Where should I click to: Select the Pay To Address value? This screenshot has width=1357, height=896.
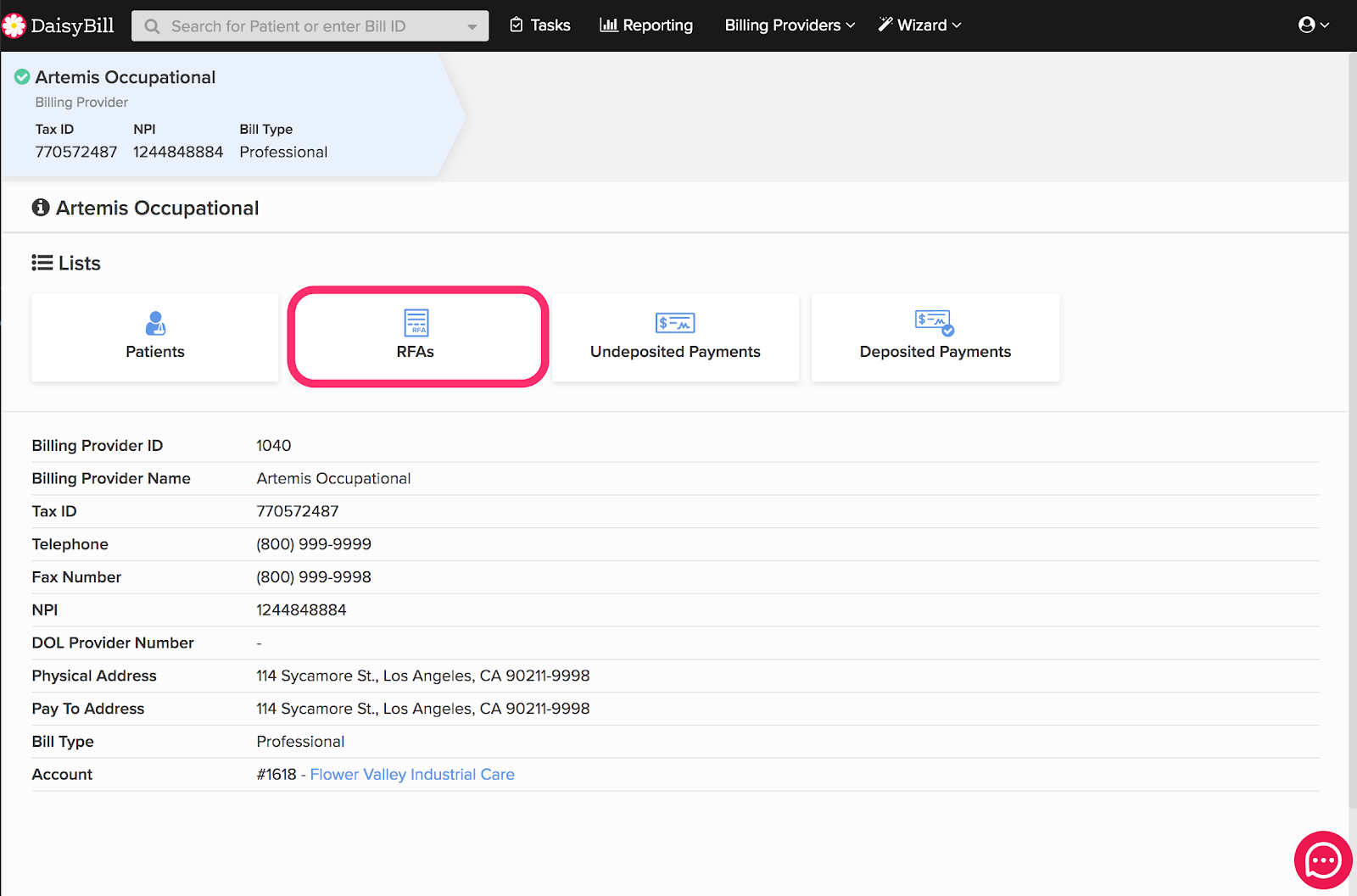pyautogui.click(x=423, y=709)
